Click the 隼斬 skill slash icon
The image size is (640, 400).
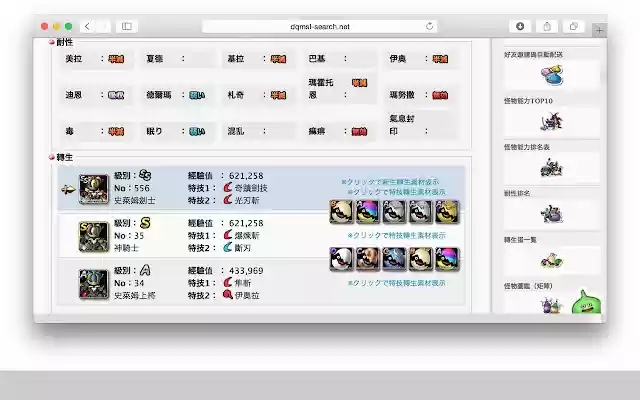tap(228, 282)
